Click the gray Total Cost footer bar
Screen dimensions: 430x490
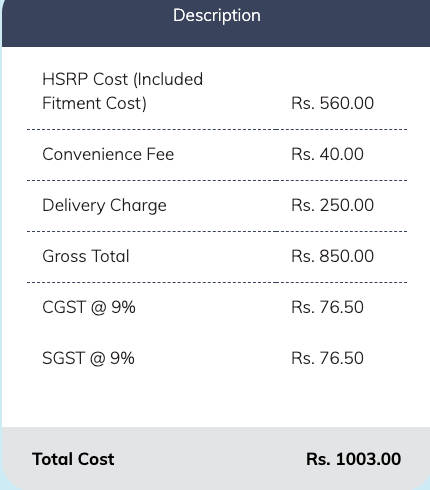(216, 458)
